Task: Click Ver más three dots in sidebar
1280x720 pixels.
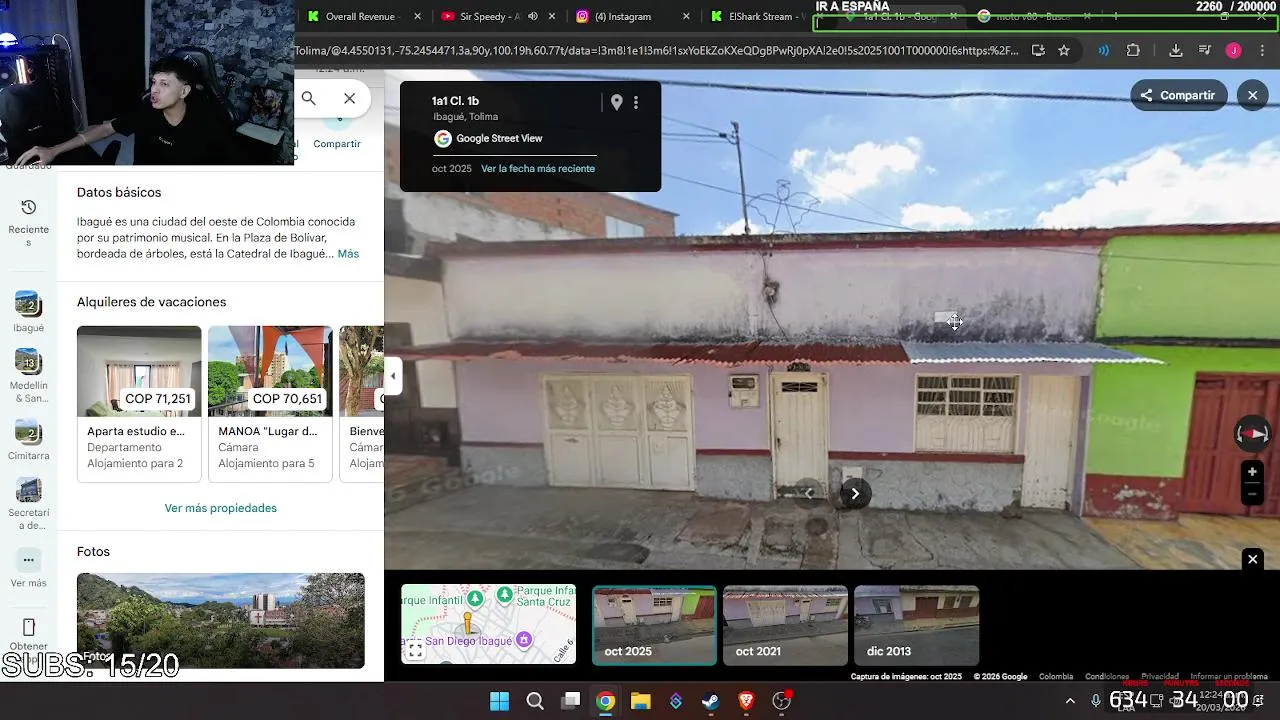Action: [29, 560]
